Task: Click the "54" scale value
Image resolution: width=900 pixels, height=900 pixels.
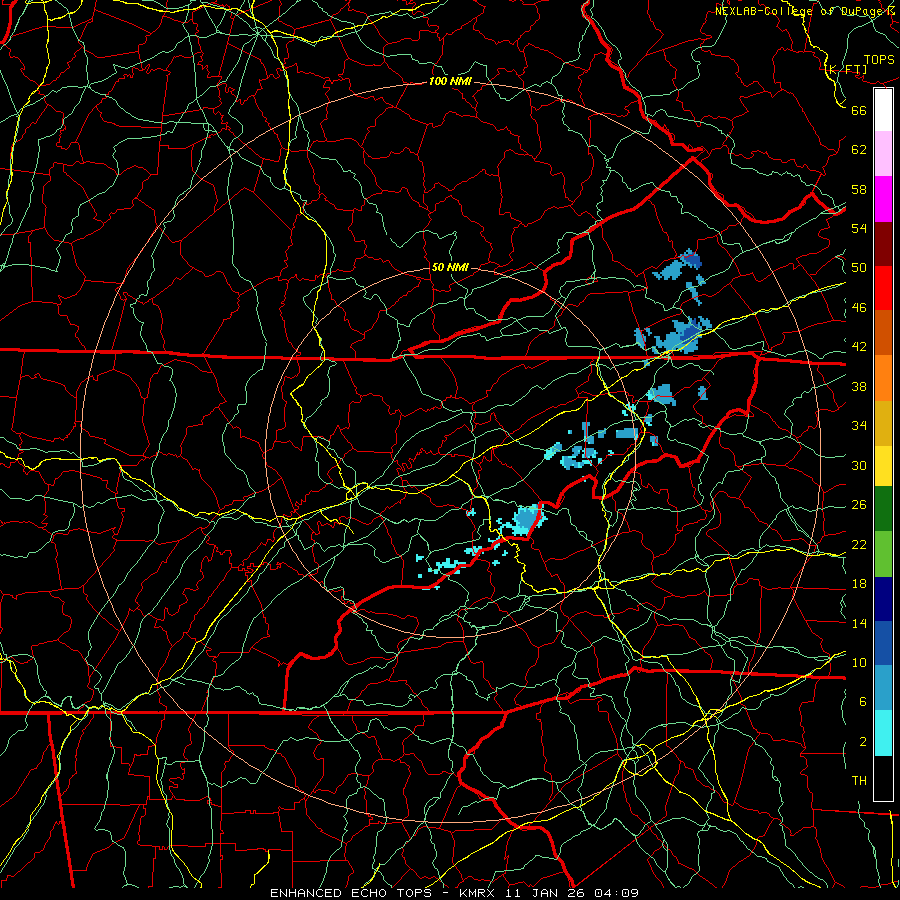Action: [x=859, y=229]
